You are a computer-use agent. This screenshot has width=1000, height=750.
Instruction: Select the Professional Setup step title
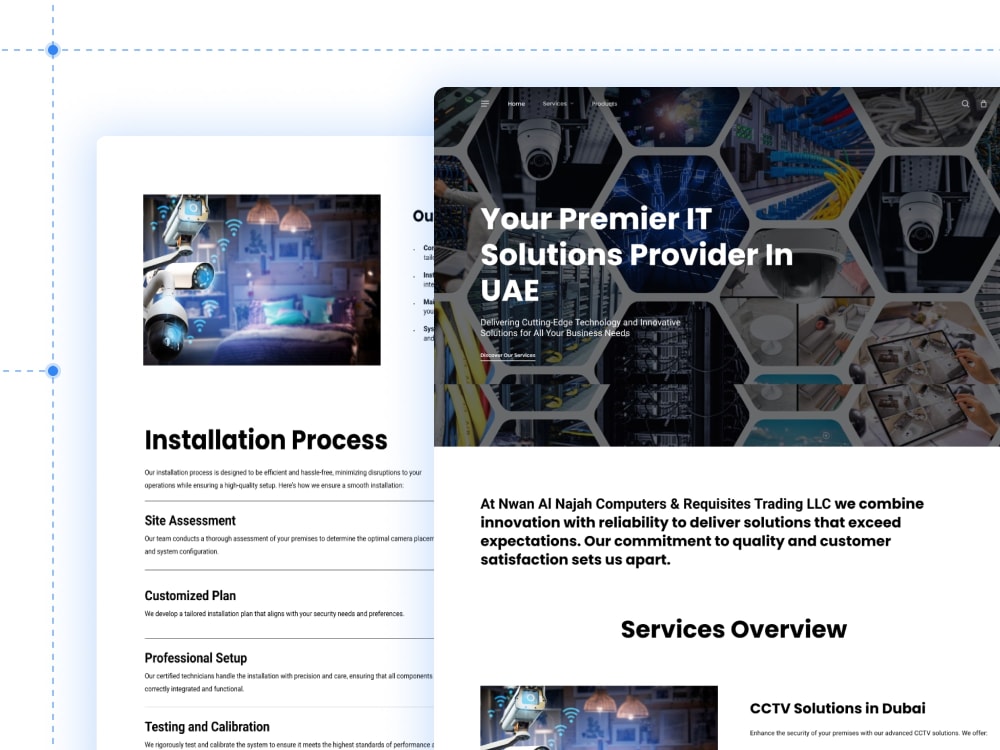196,658
